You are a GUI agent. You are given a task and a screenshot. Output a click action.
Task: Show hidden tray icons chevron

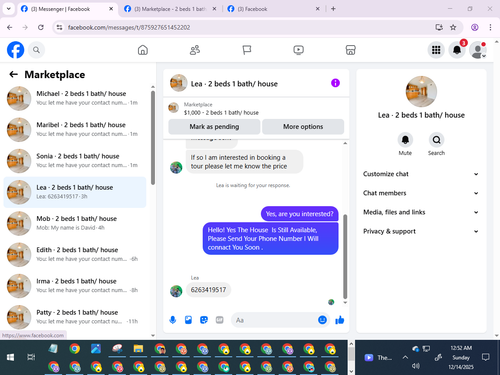[405, 358]
